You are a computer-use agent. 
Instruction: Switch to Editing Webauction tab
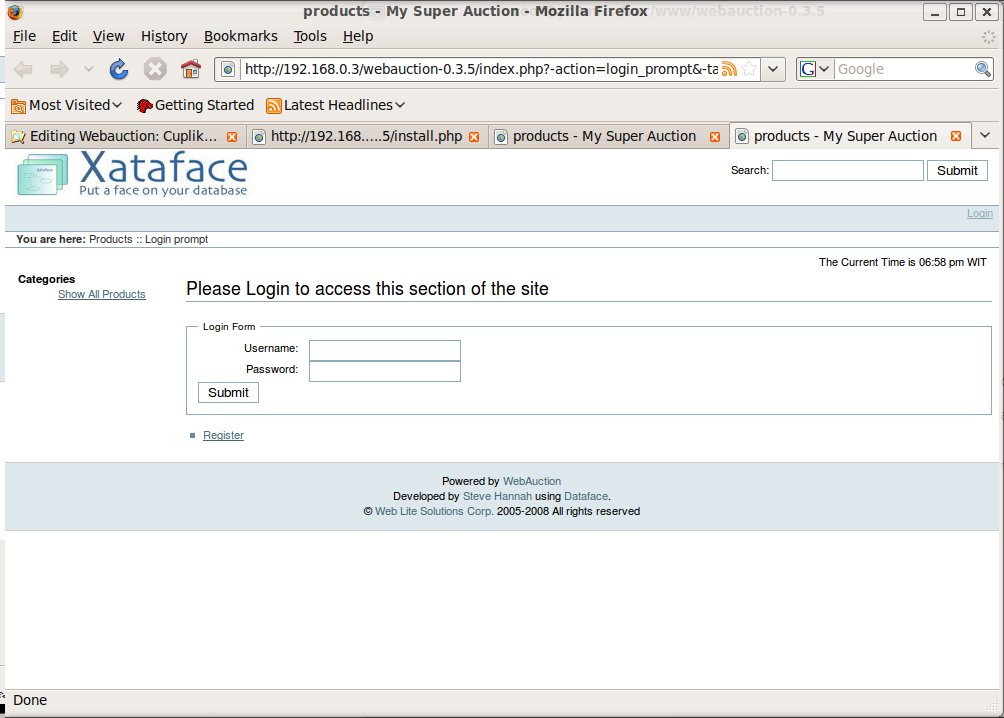click(120, 136)
